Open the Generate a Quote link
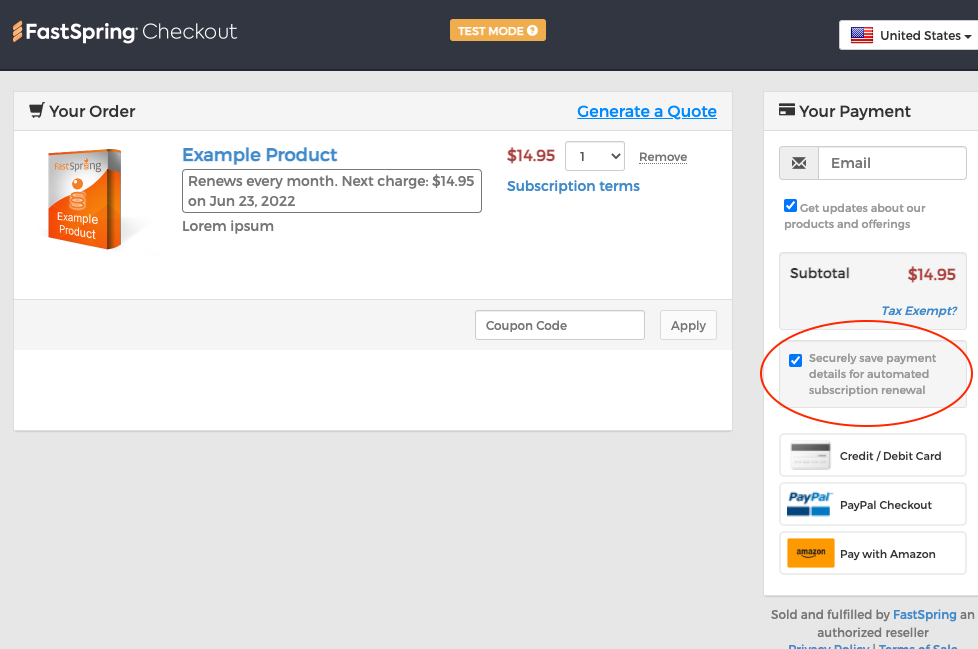 tap(647, 111)
